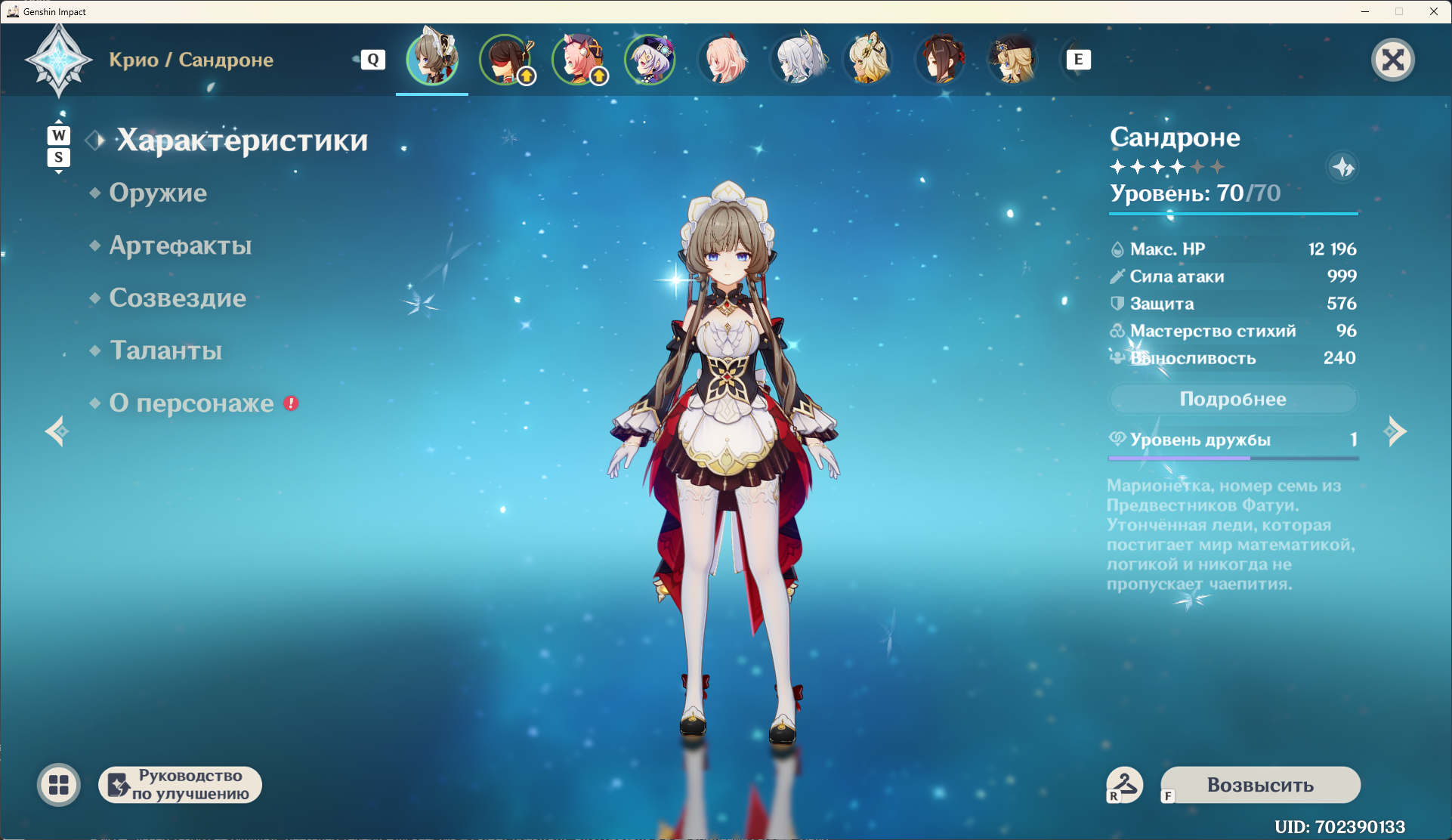Image resolution: width=1452 pixels, height=840 pixels.
Task: Switch to the fifth portrait with light pink hair
Action: [723, 59]
